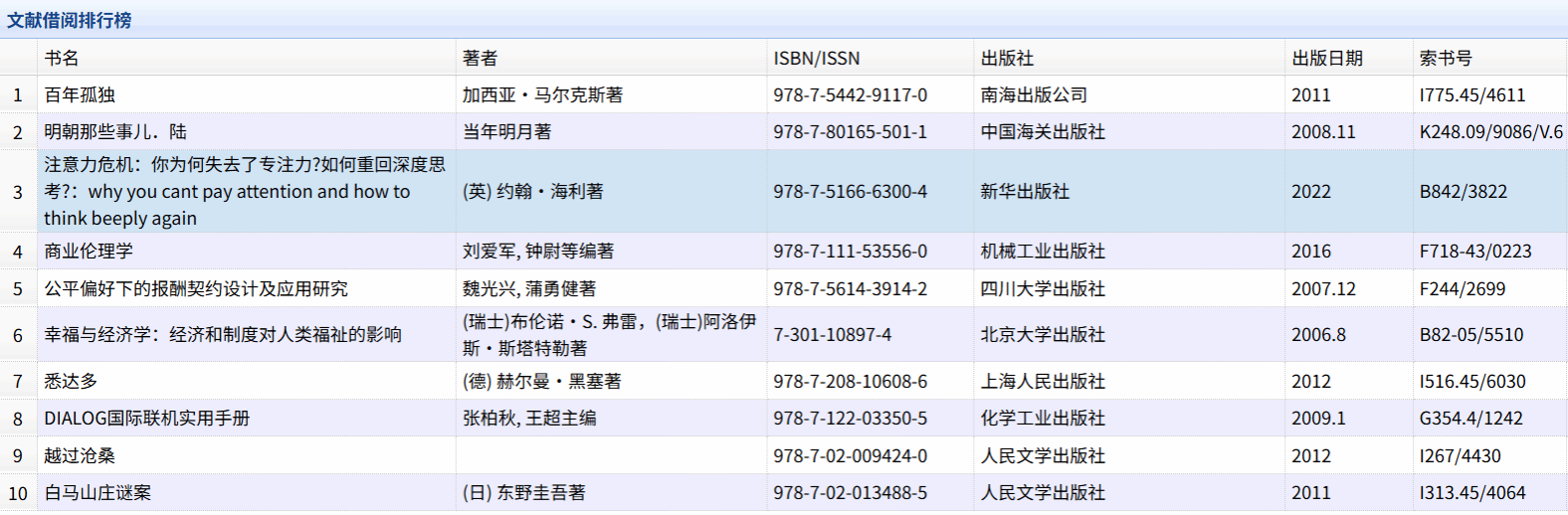Click the 出版日期 column header
Viewport: 1568px width, 515px height.
pyautogui.click(x=1326, y=59)
